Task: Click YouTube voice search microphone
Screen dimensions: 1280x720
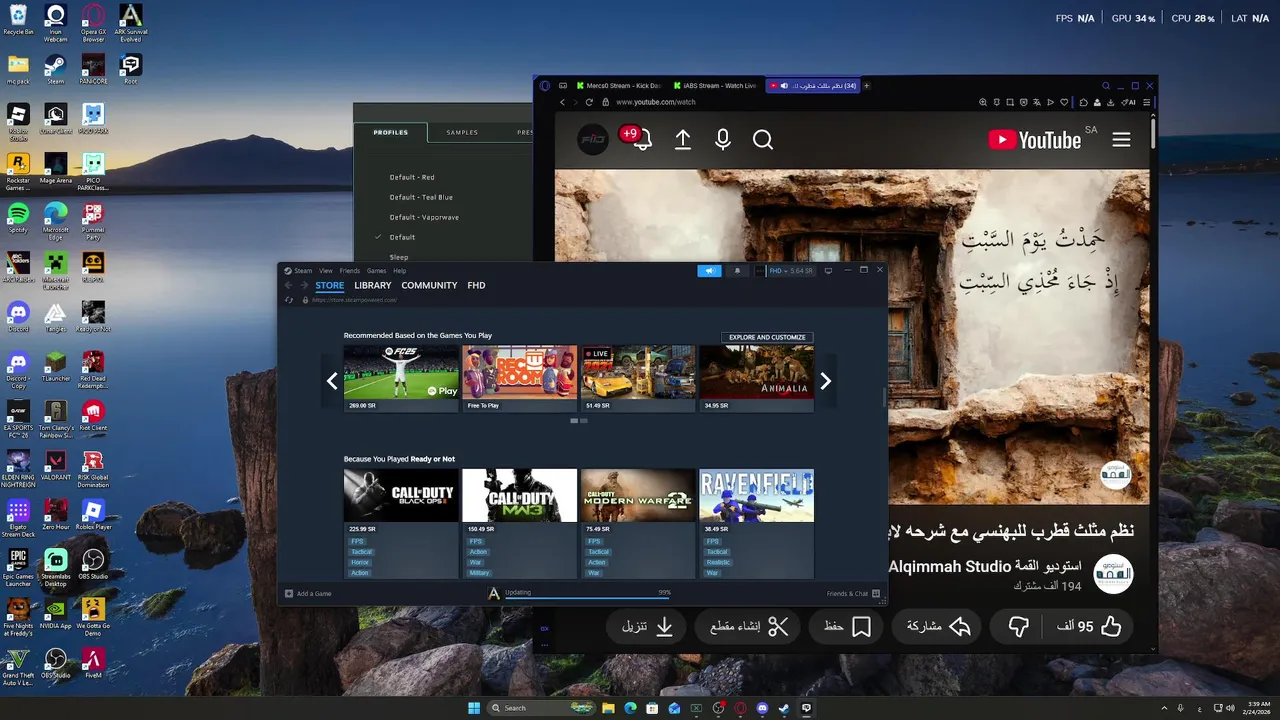Action: (723, 140)
